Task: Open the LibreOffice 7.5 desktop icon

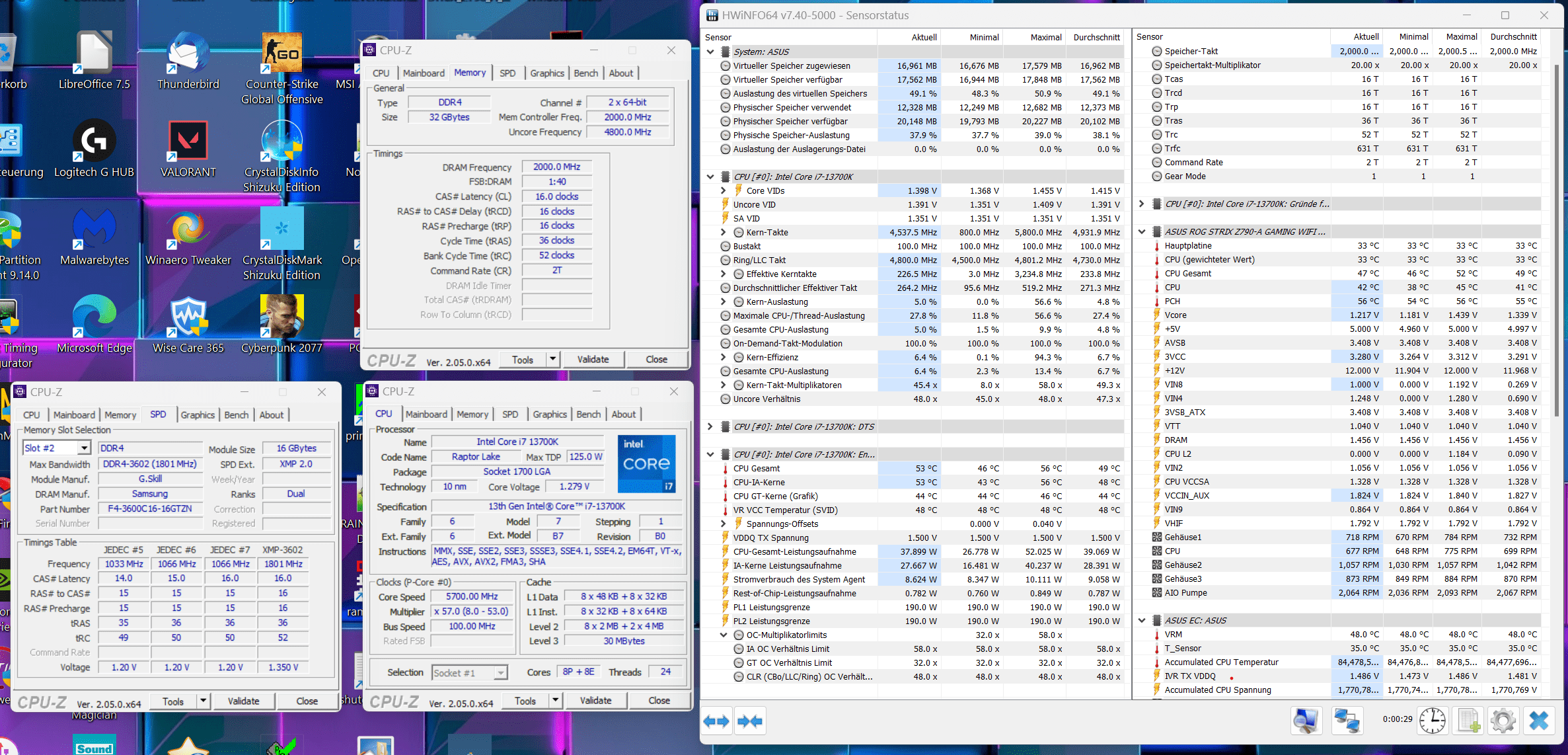Action: tap(94, 60)
